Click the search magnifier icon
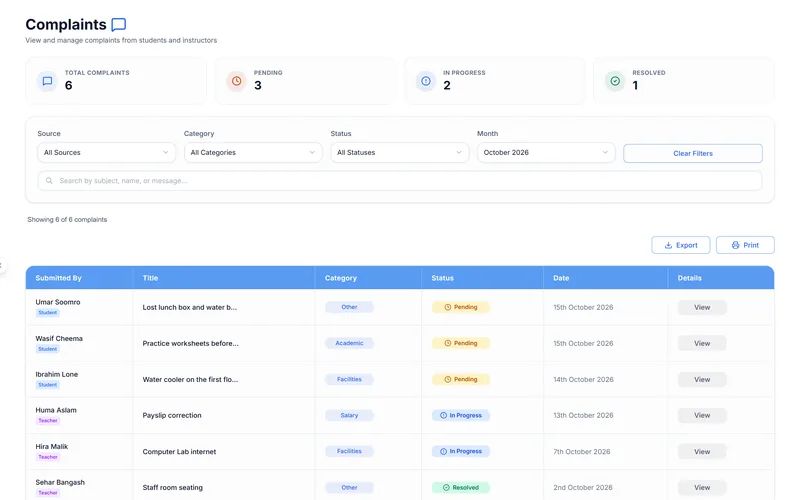800x500 pixels. click(x=49, y=181)
